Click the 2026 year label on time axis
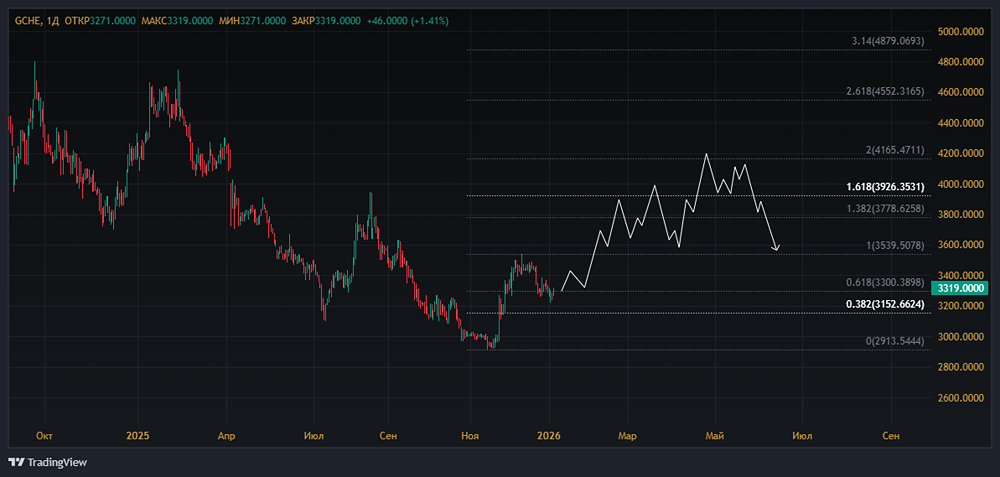This screenshot has height=477, width=1000. point(549,436)
